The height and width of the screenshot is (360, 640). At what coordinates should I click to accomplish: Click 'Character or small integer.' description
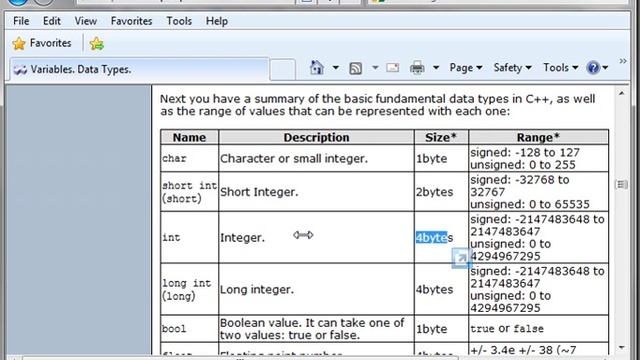pos(294,158)
